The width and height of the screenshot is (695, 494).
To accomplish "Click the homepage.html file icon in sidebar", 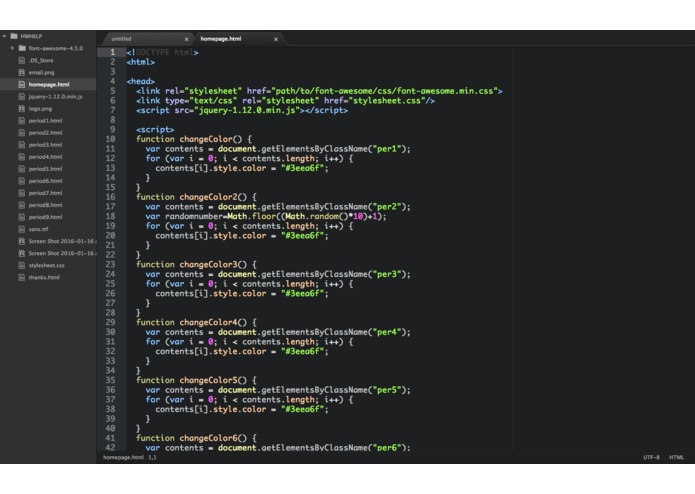I will click(22, 84).
